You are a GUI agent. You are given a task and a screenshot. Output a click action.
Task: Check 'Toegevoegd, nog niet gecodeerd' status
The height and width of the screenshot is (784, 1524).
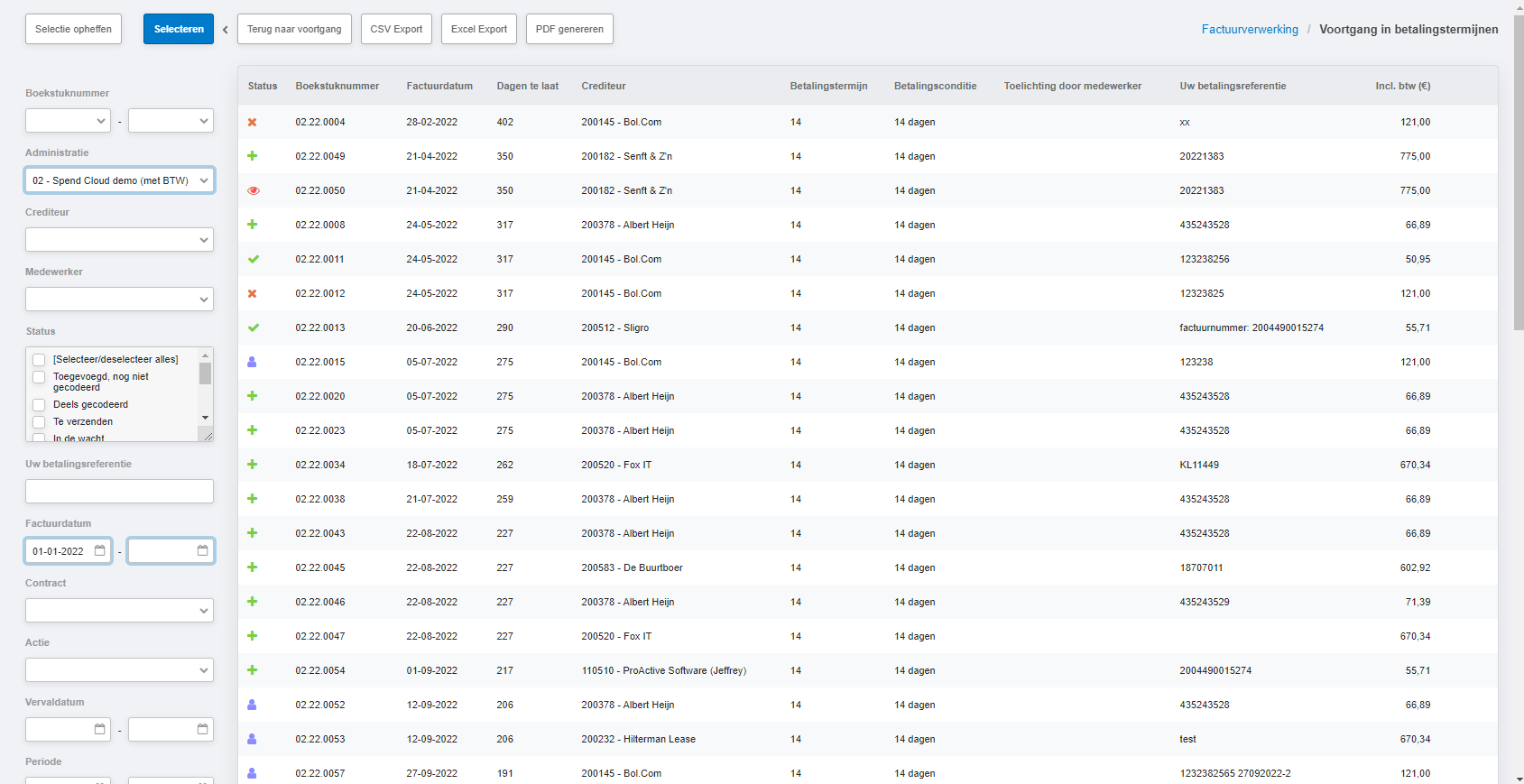tap(39, 377)
